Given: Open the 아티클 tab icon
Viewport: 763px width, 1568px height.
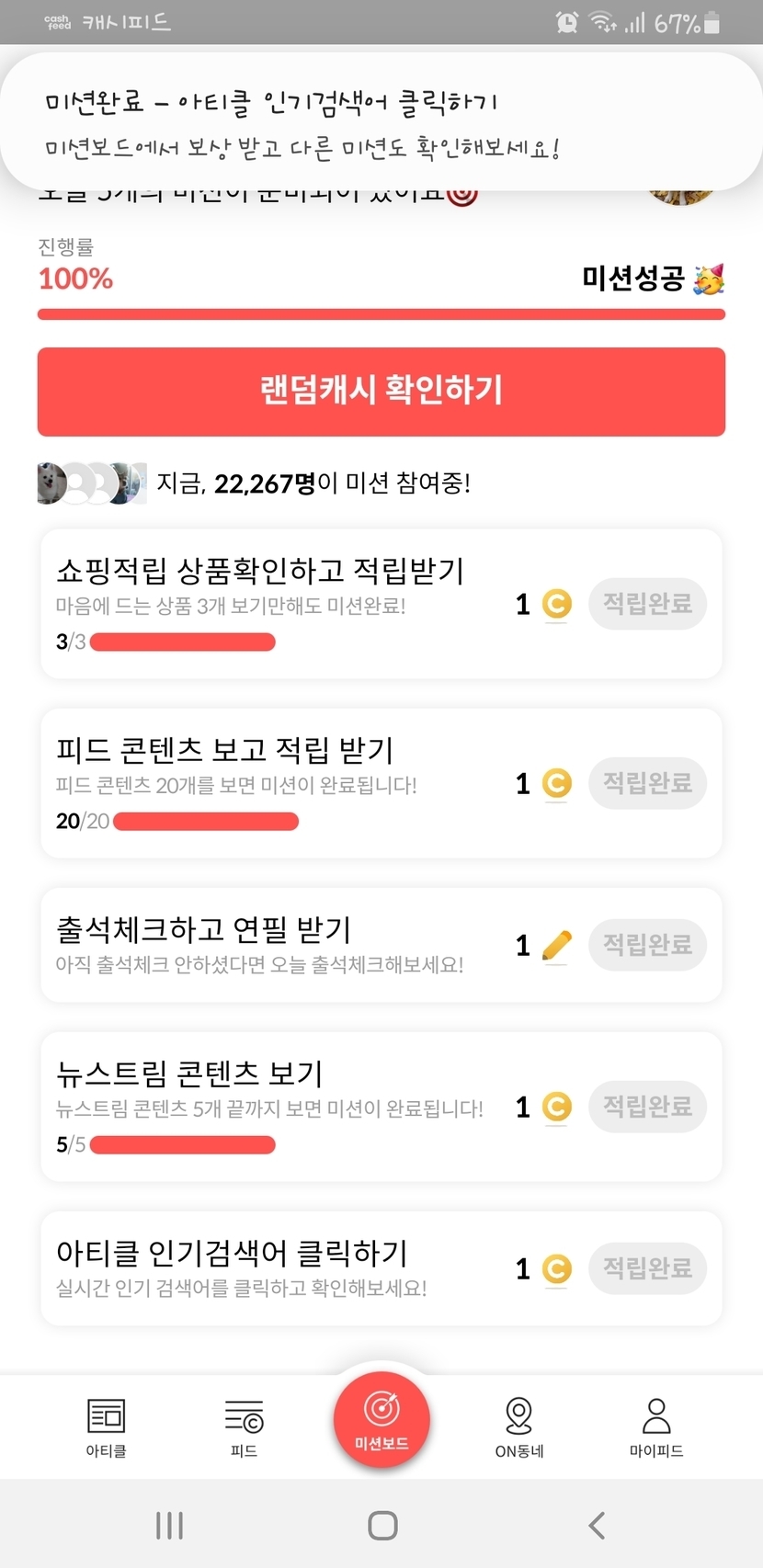Looking at the screenshot, I should click(x=106, y=1416).
